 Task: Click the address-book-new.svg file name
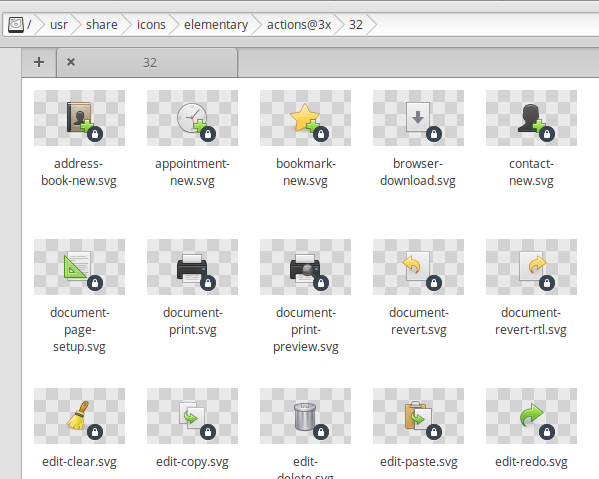(x=79, y=172)
